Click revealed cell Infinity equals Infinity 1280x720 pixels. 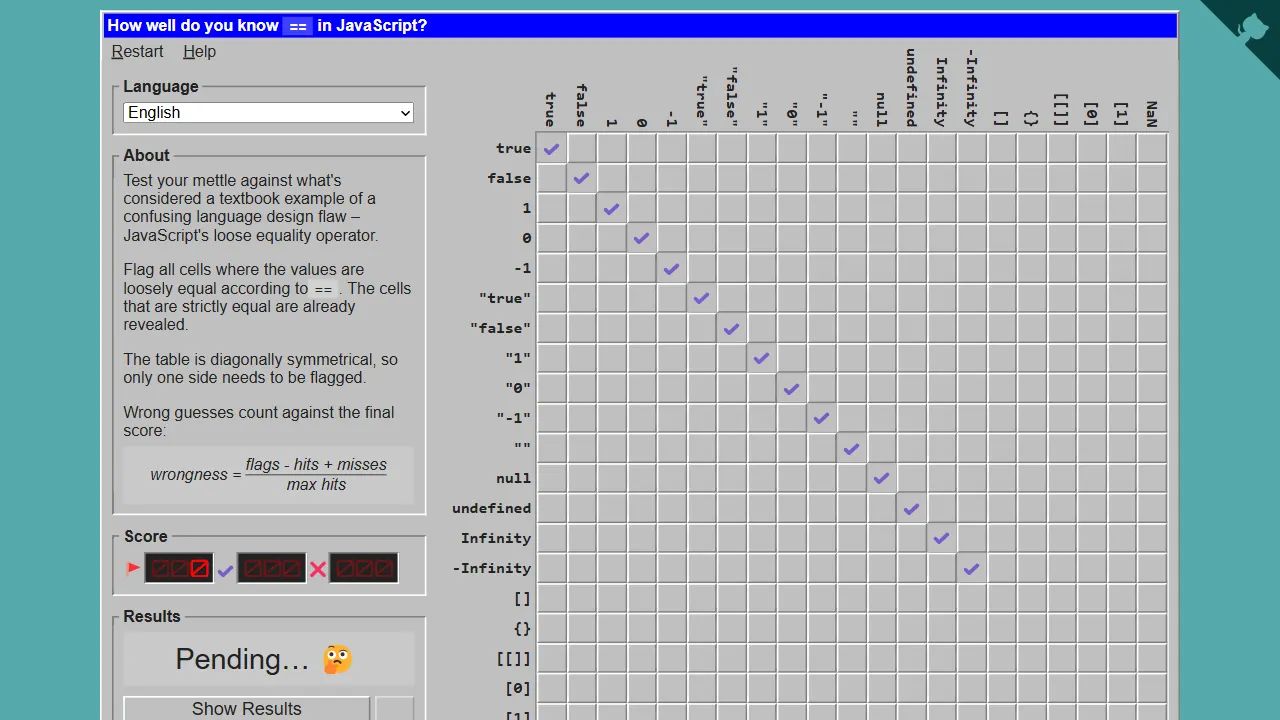point(942,538)
